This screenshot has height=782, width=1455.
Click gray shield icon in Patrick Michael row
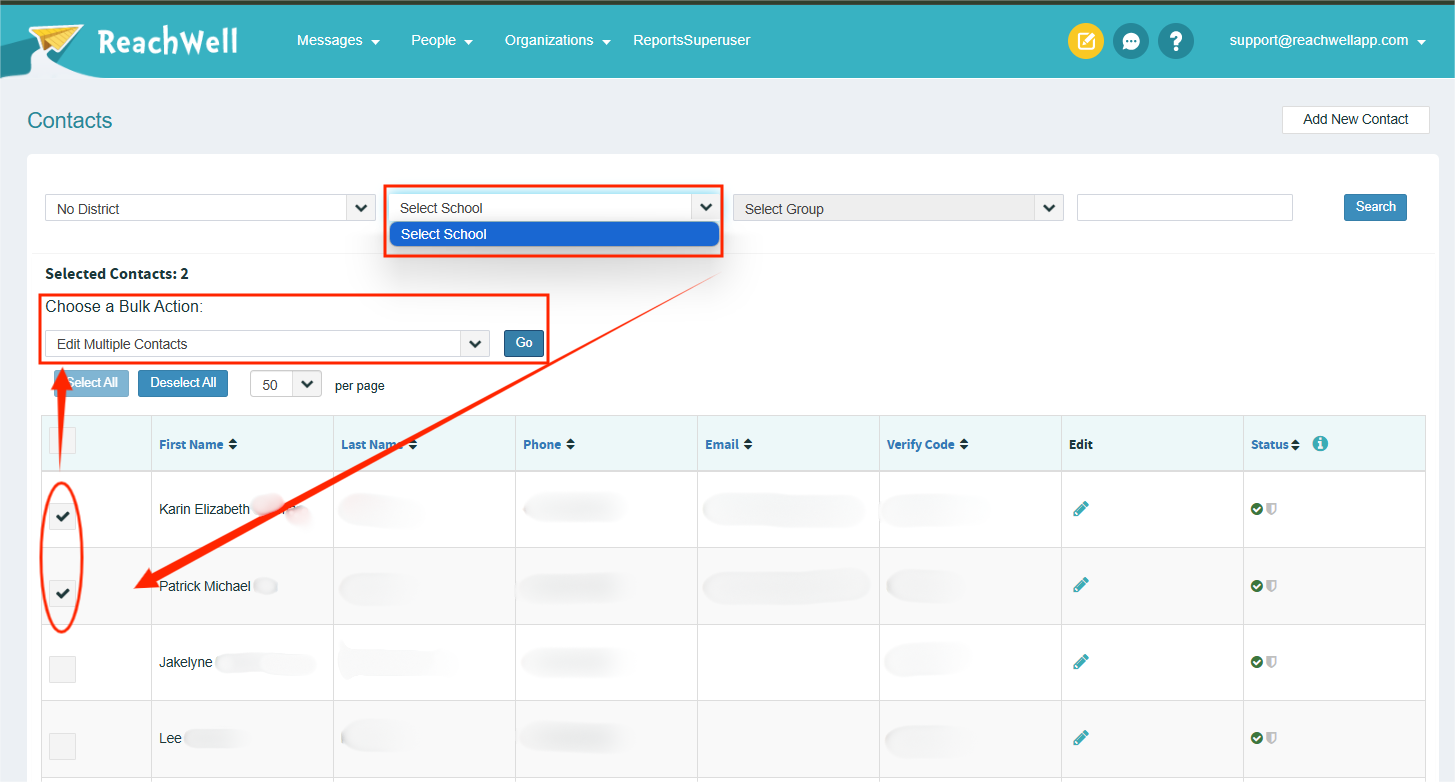(1271, 586)
